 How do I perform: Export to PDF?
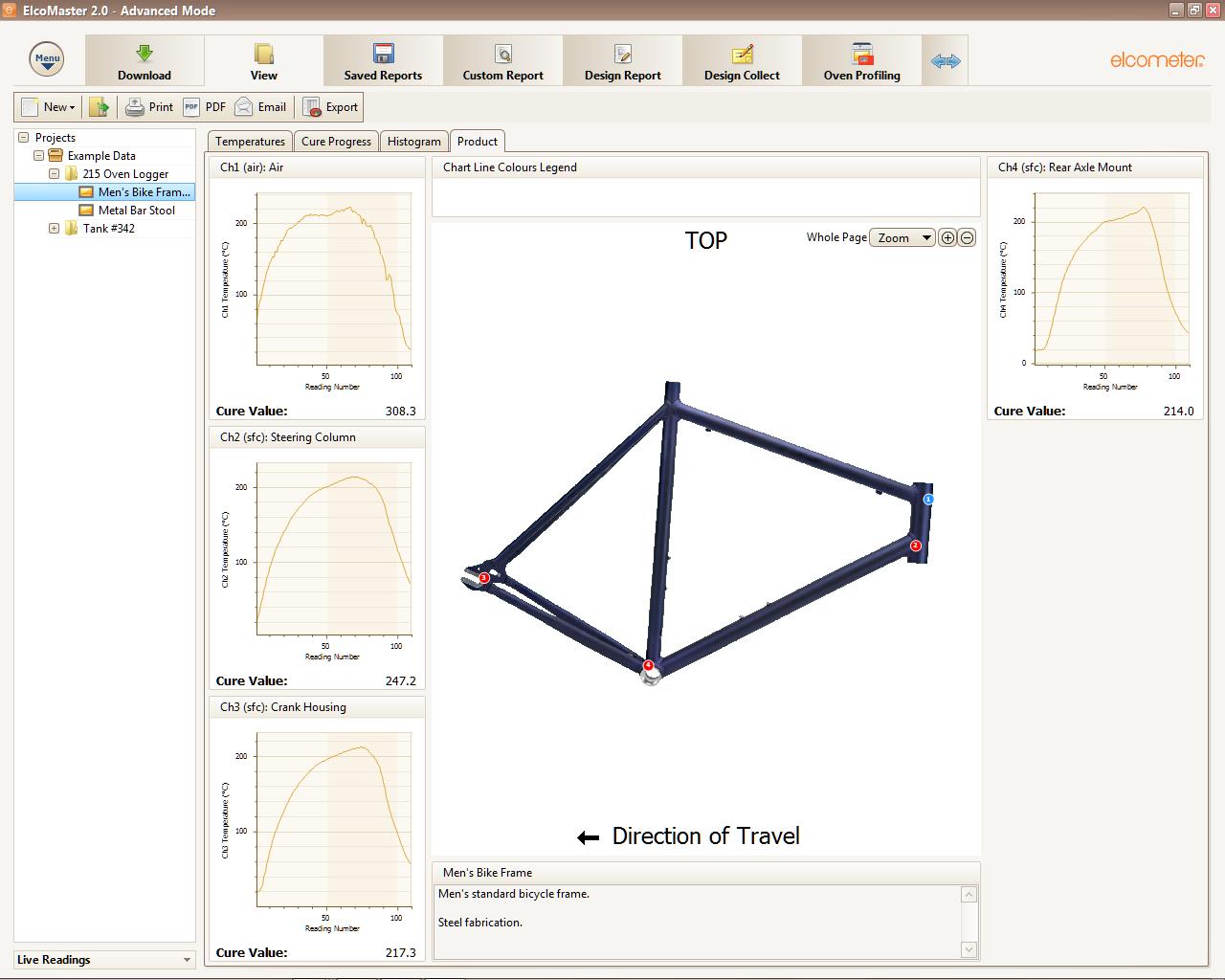coord(205,107)
